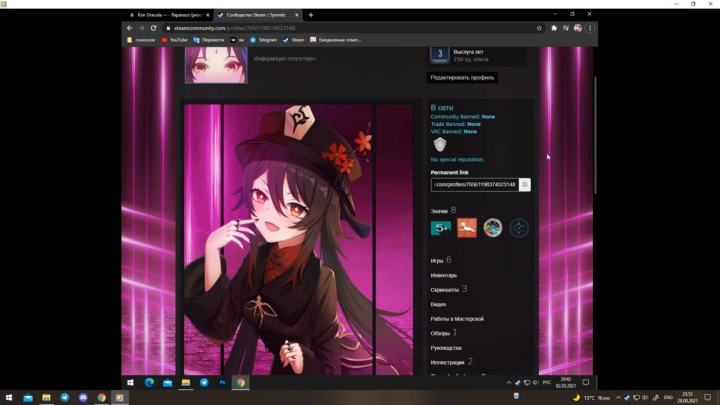
Task: Click the 20:42 clock in recorded taskbar
Action: point(566,382)
